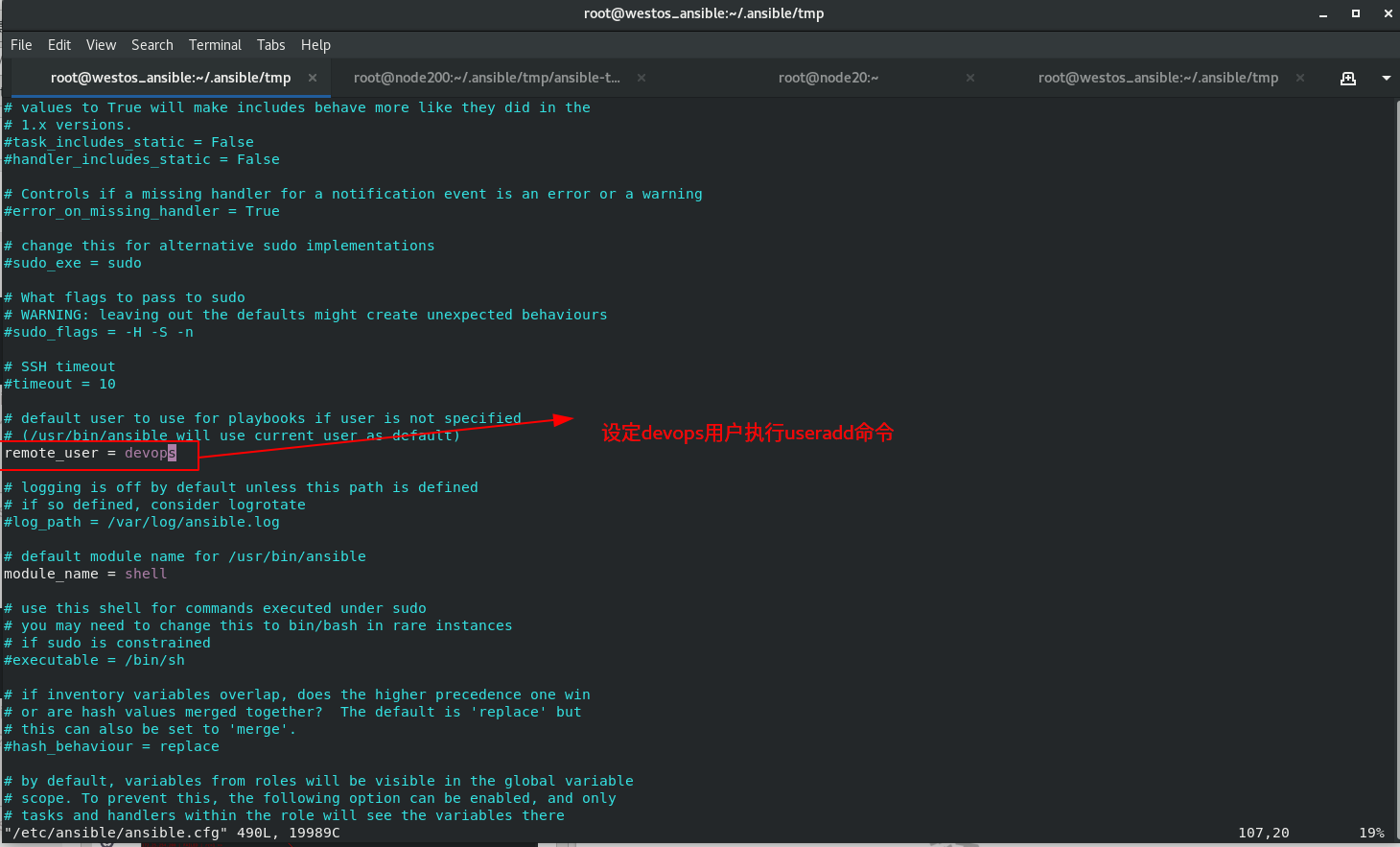Close the first root@westos_ansible tab
The height and width of the screenshot is (847, 1400).
313,78
